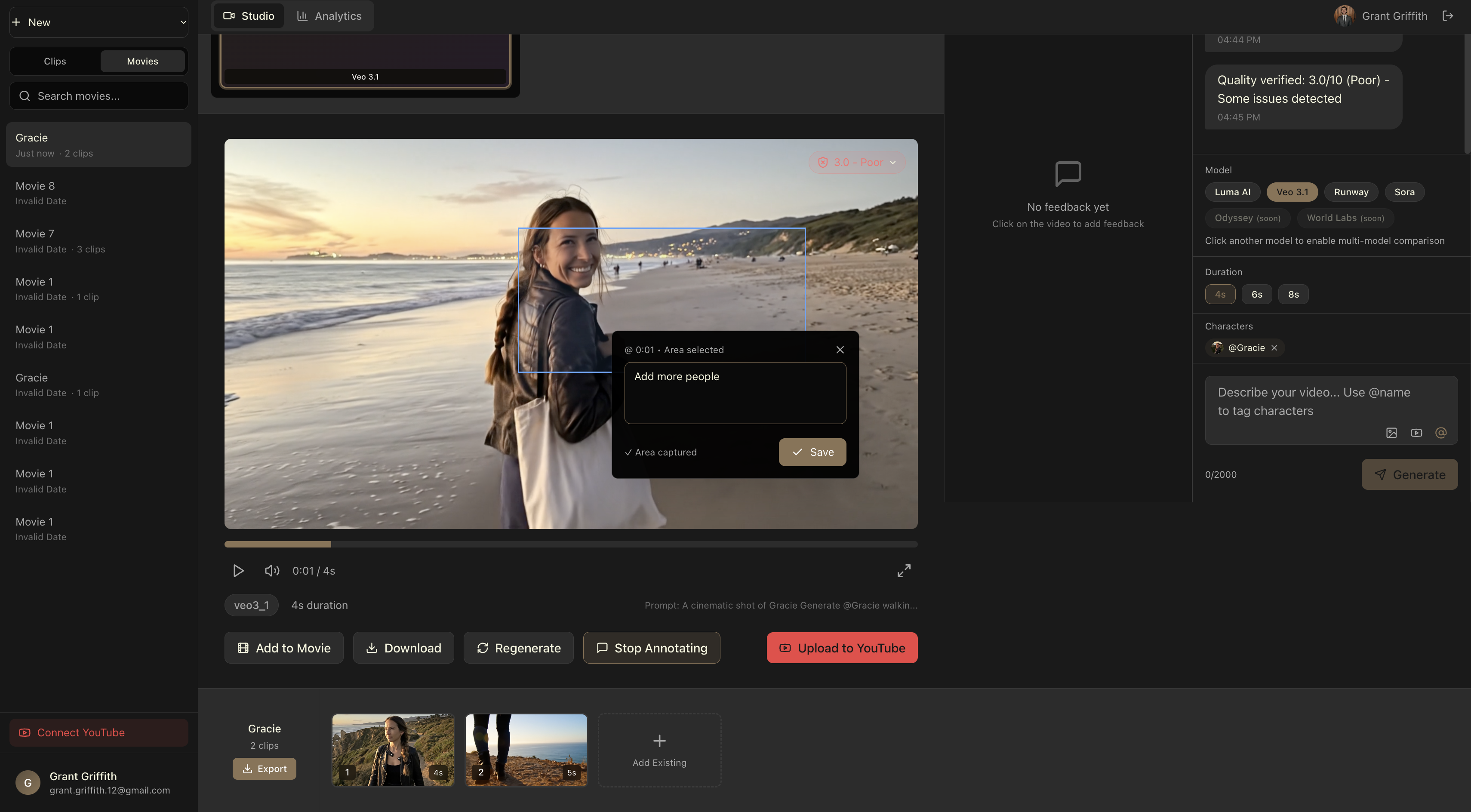This screenshot has height=812, width=1471.
Task: Open the Analytics tab
Action: [329, 16]
